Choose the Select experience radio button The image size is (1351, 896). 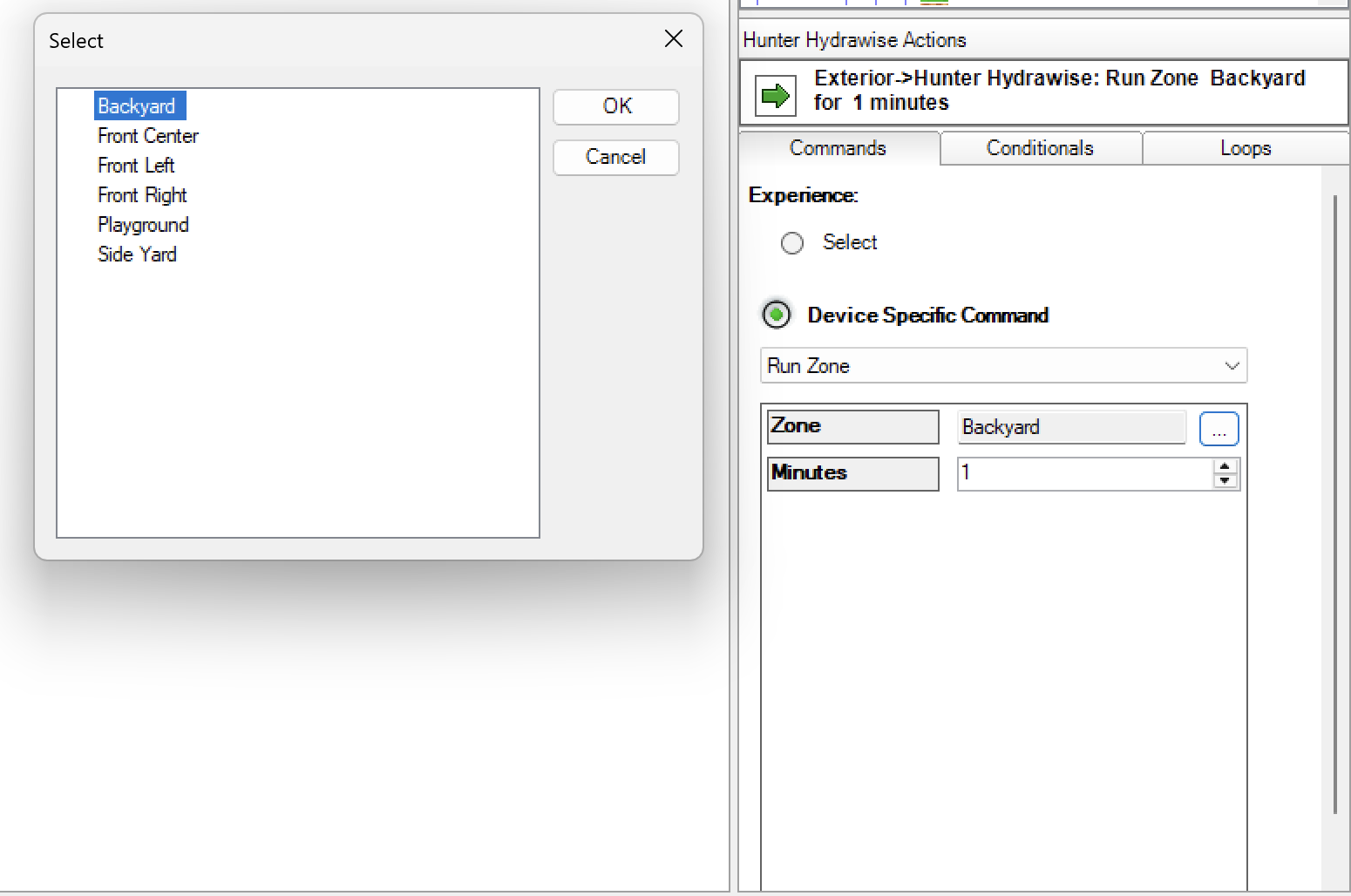tap(792, 243)
